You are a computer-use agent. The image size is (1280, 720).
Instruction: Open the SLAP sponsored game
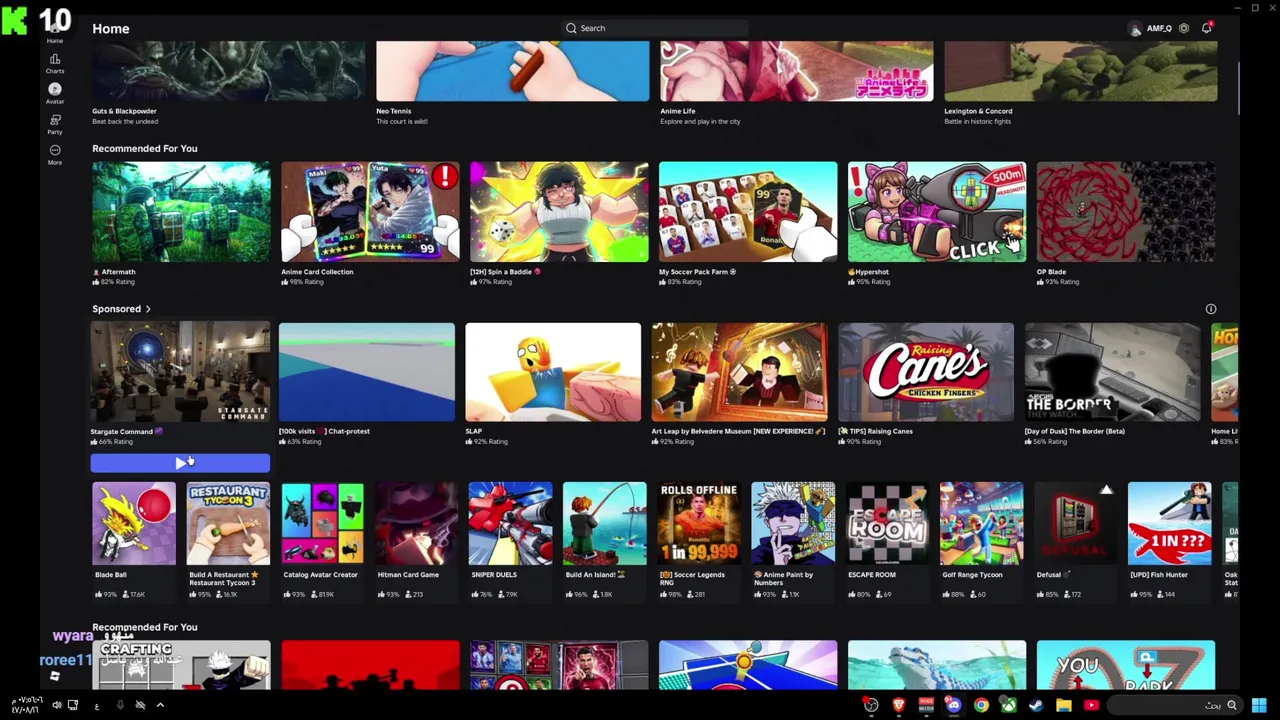coord(553,372)
